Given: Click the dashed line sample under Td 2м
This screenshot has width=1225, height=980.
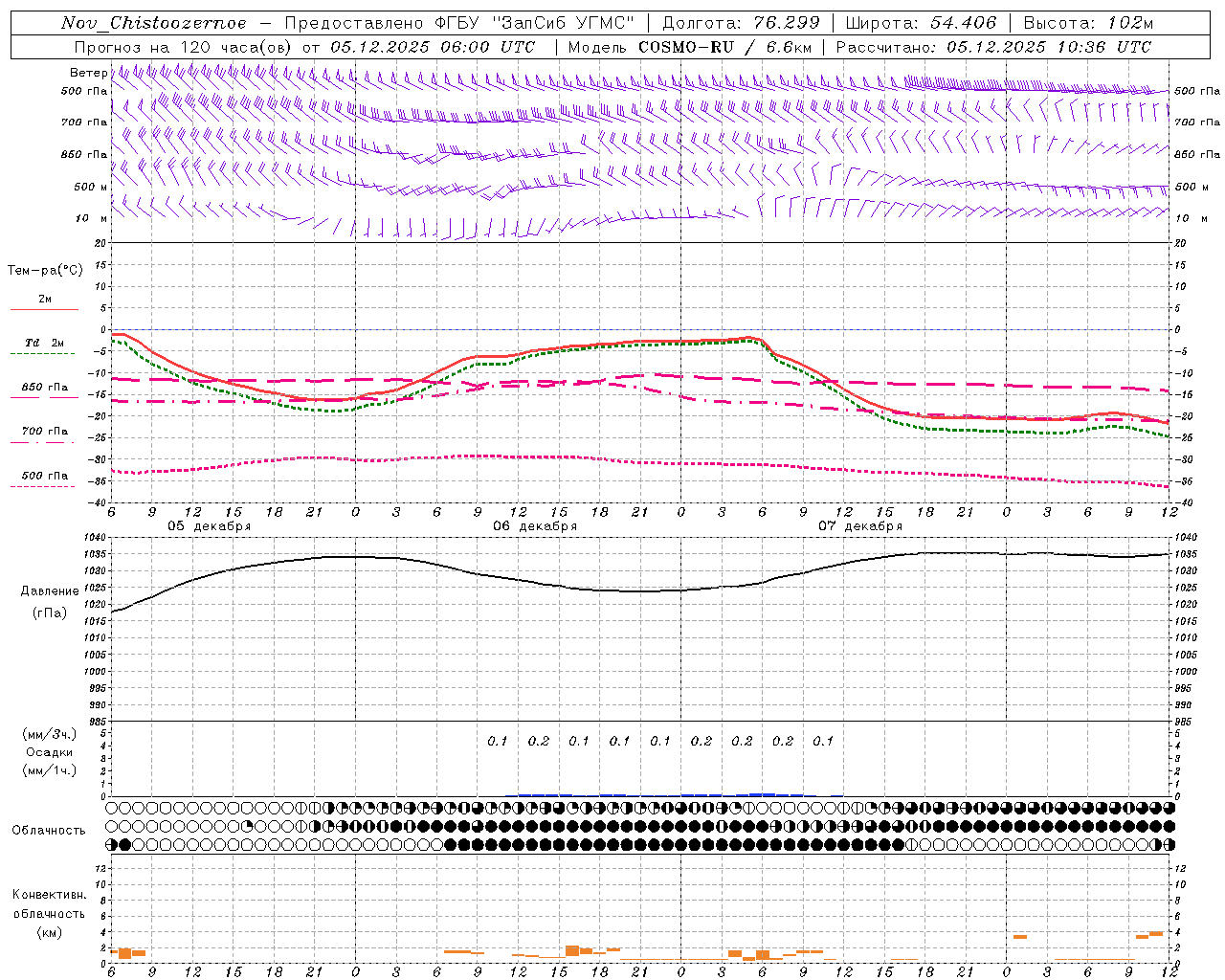Looking at the screenshot, I should click(42, 354).
